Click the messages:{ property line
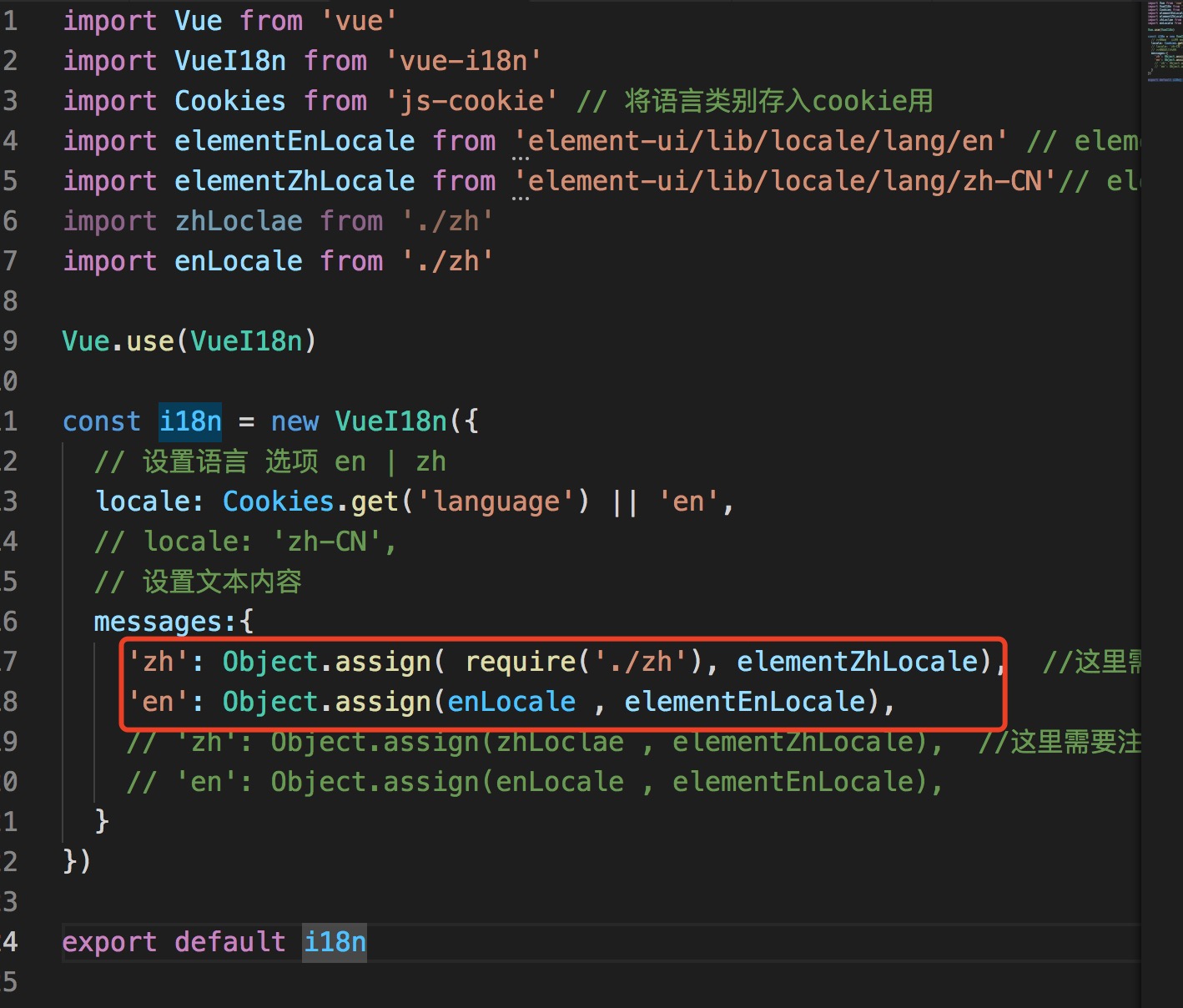The height and width of the screenshot is (1008, 1183). point(174,622)
